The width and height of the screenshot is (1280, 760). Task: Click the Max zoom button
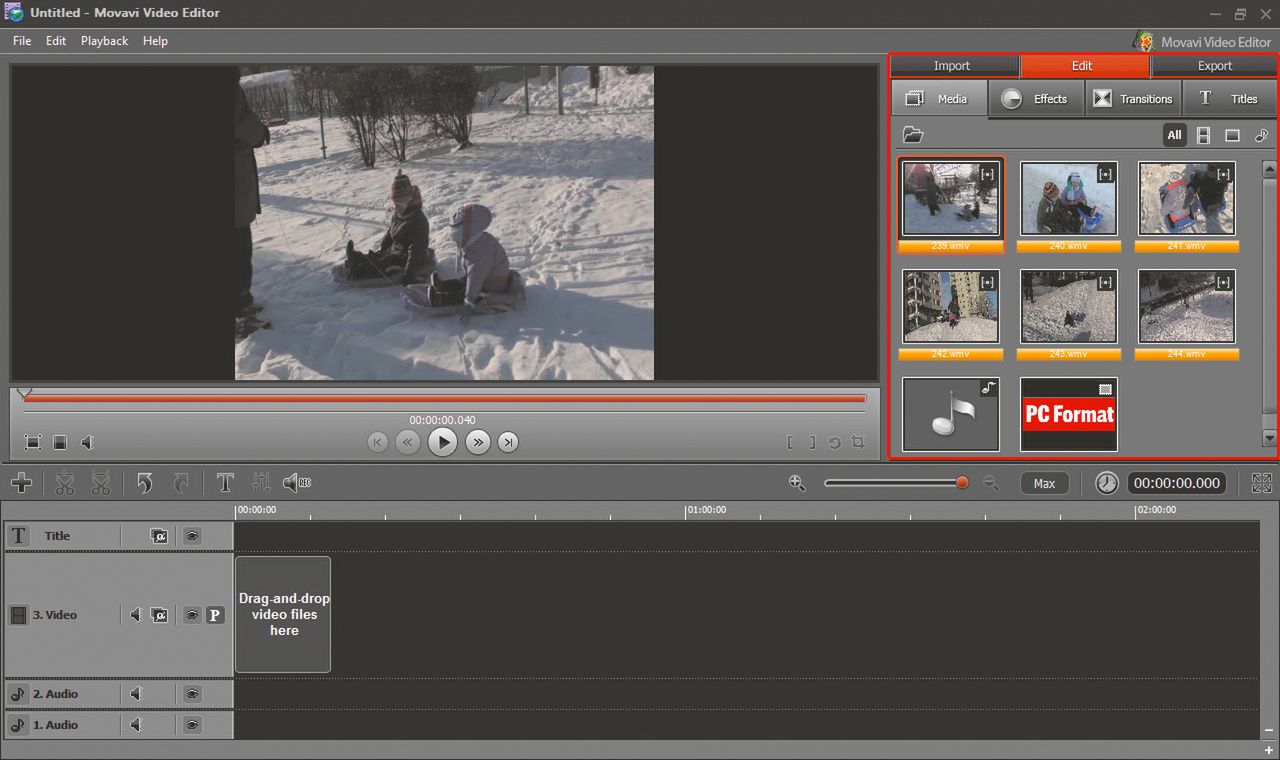(1044, 483)
